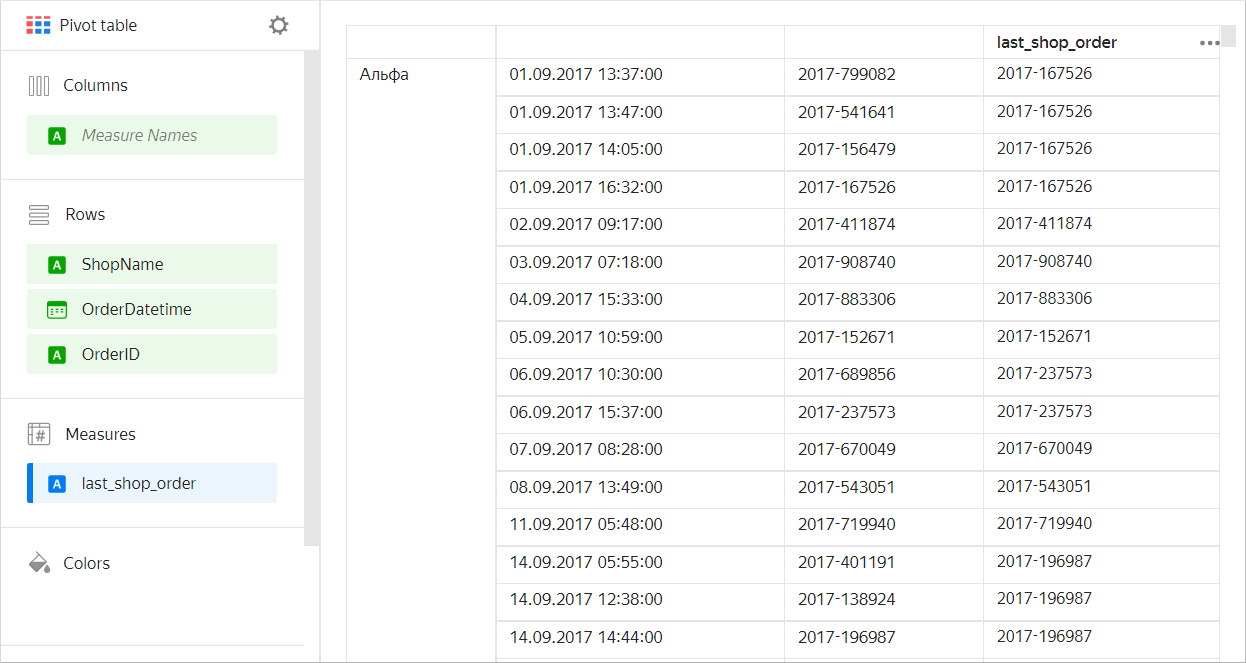This screenshot has height=663, width=1246.
Task: Click the Columns section icon
Action: (39, 86)
